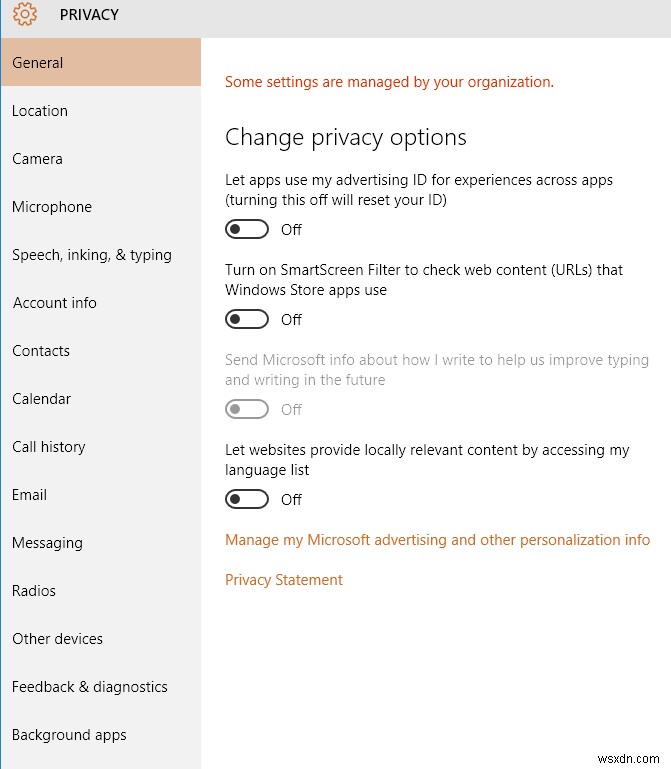Select Email in the sidebar
Viewport: 671px width, 769px height.
(x=30, y=495)
